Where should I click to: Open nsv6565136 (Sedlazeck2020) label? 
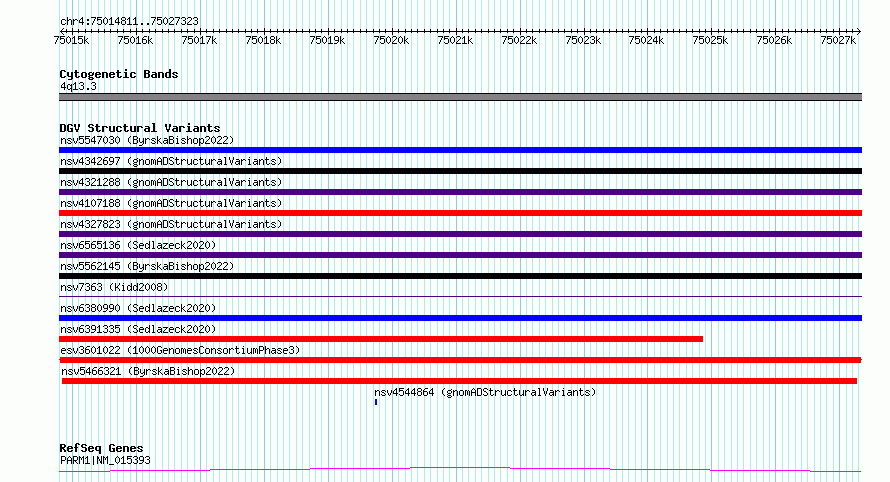(138, 245)
